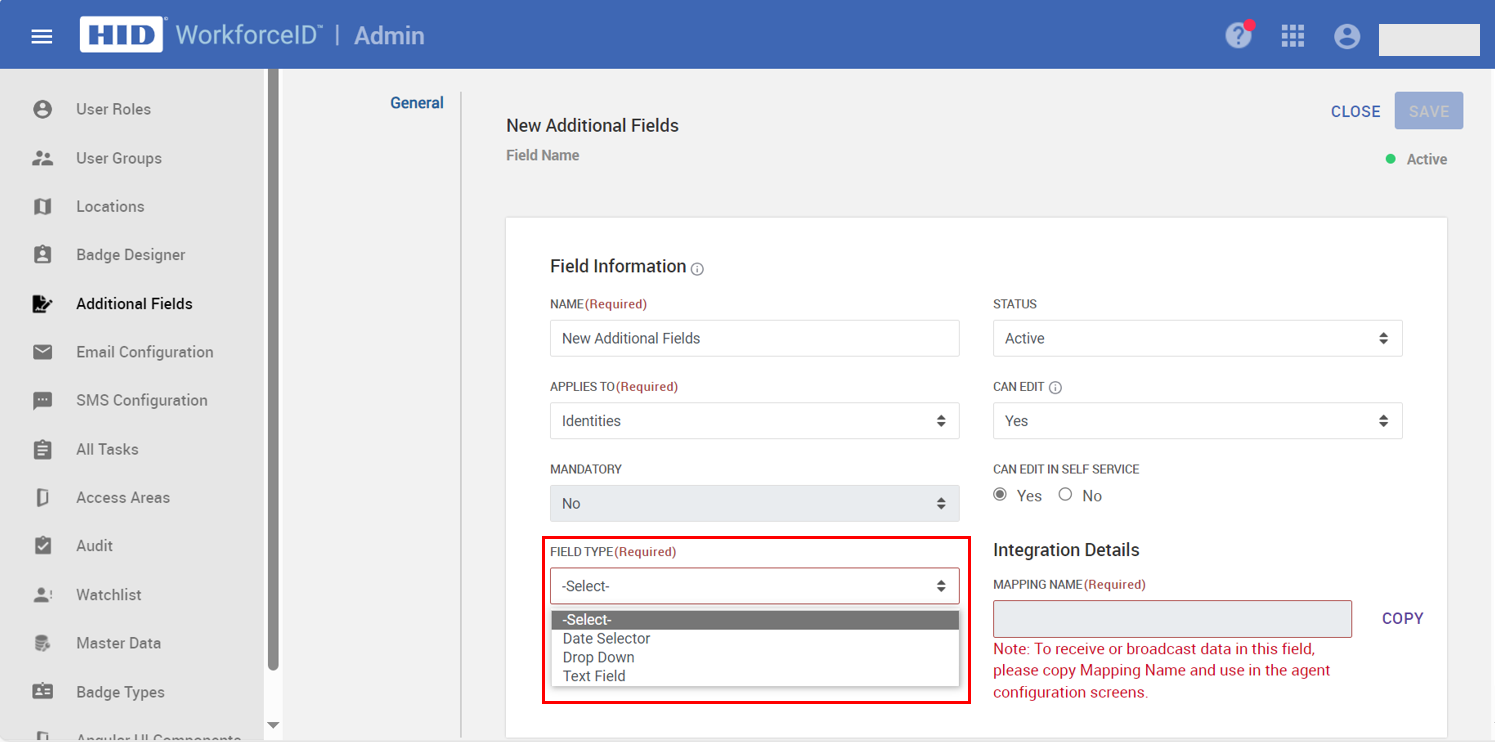
Task: Click the Access Areas door icon
Action: click(42, 497)
